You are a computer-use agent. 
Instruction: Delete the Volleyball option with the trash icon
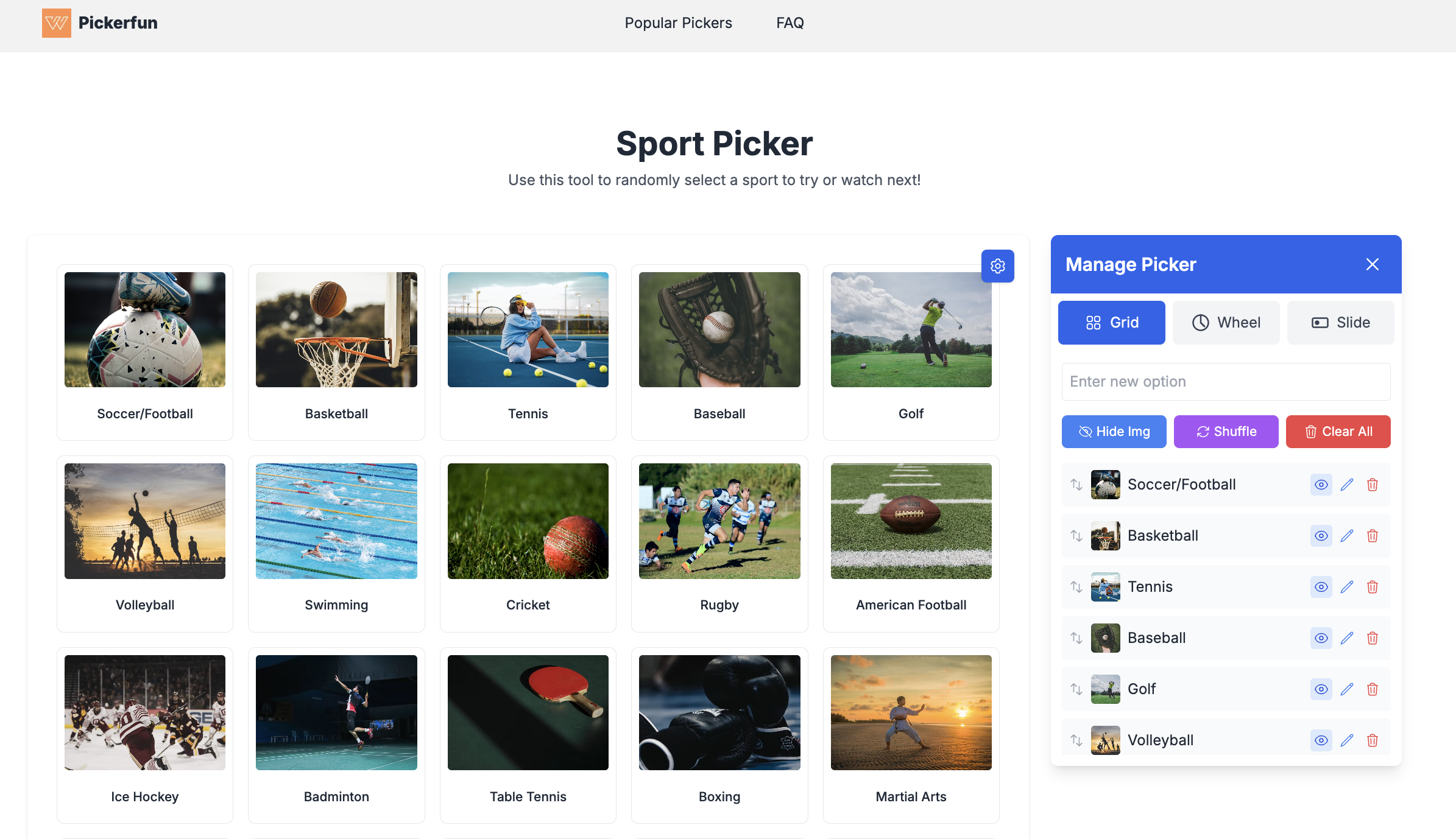(1373, 740)
